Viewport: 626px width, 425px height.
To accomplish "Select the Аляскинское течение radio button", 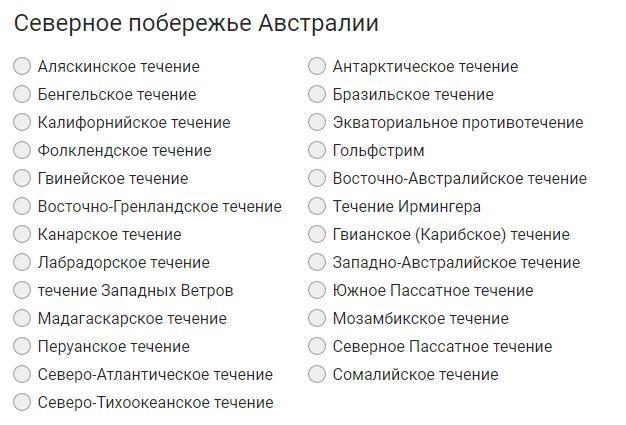I will coord(22,66).
